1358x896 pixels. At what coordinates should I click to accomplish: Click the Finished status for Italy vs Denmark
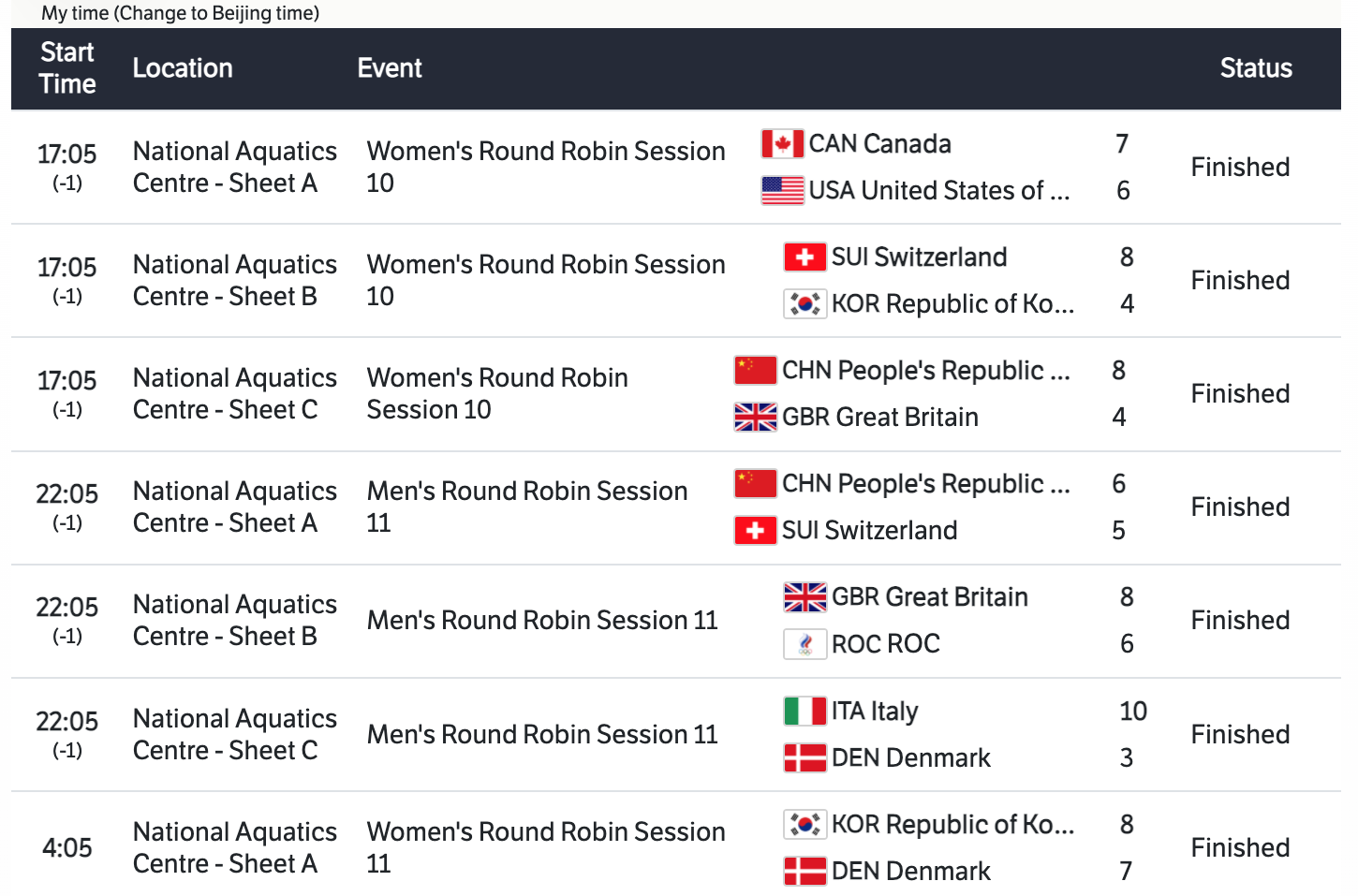click(1240, 735)
